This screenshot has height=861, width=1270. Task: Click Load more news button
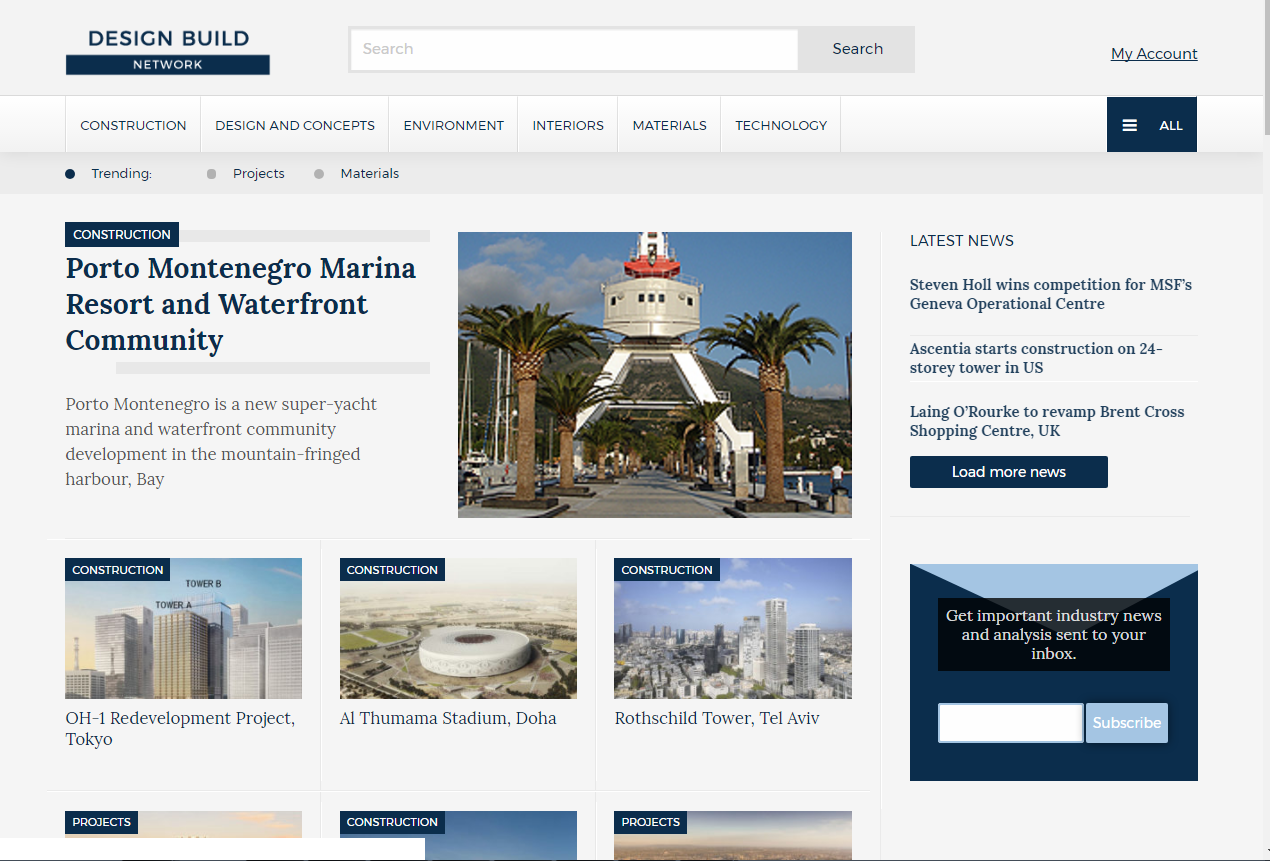[1008, 472]
